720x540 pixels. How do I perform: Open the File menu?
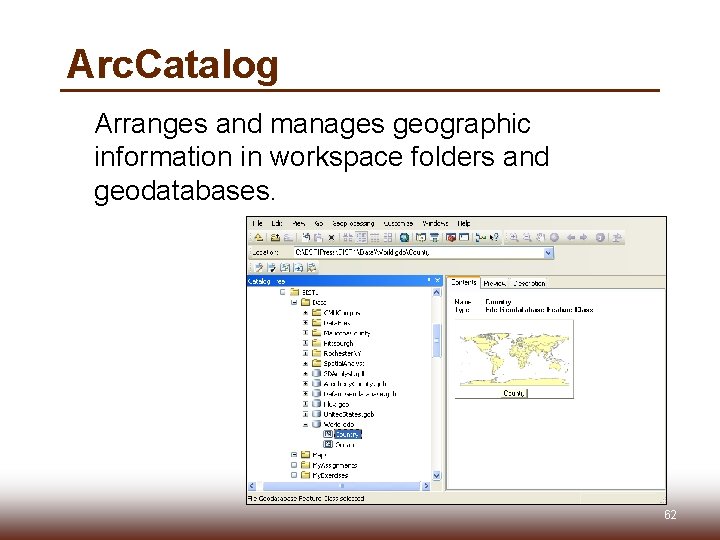tap(258, 224)
